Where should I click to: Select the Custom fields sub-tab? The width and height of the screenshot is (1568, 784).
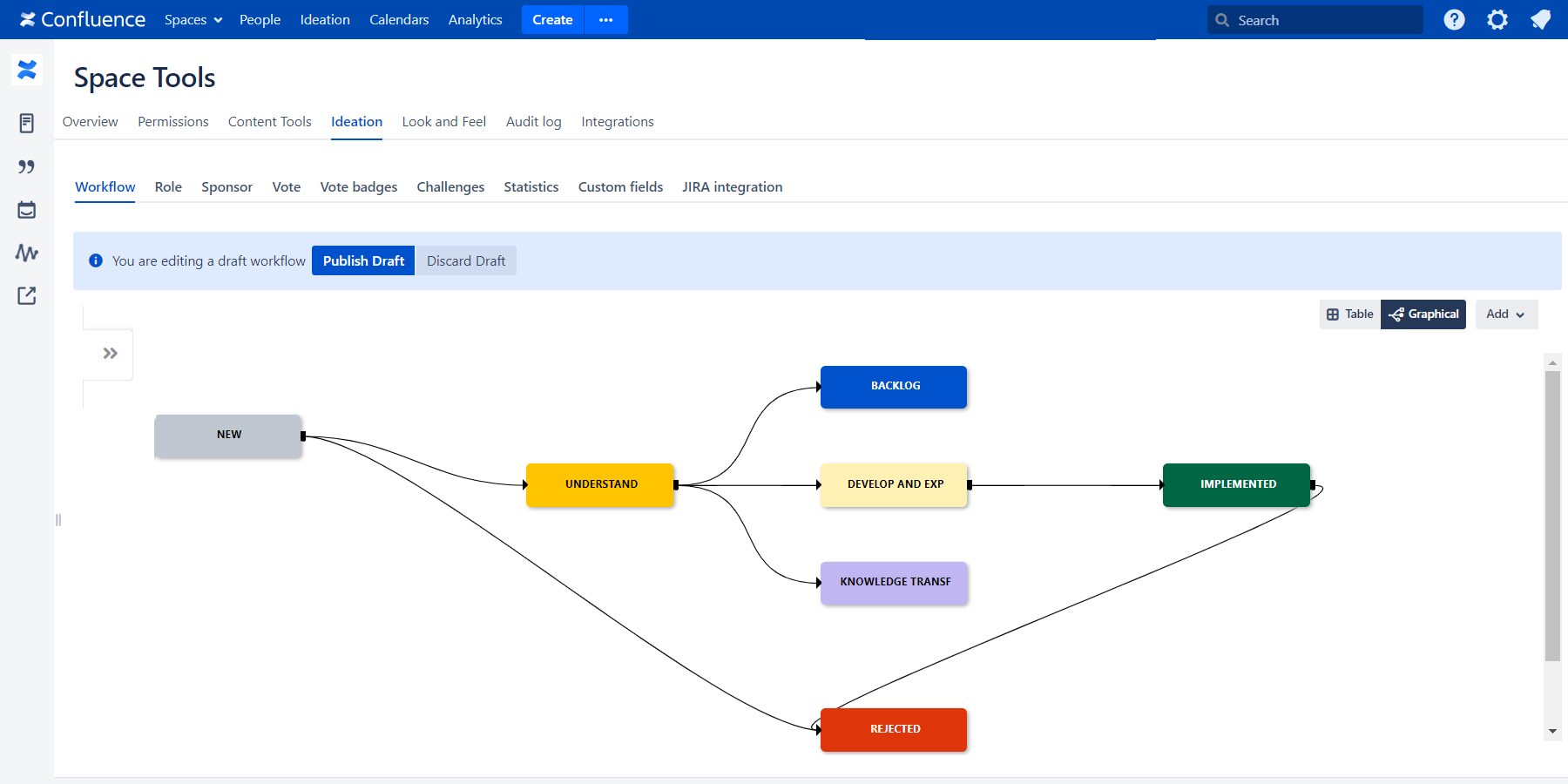pos(620,186)
